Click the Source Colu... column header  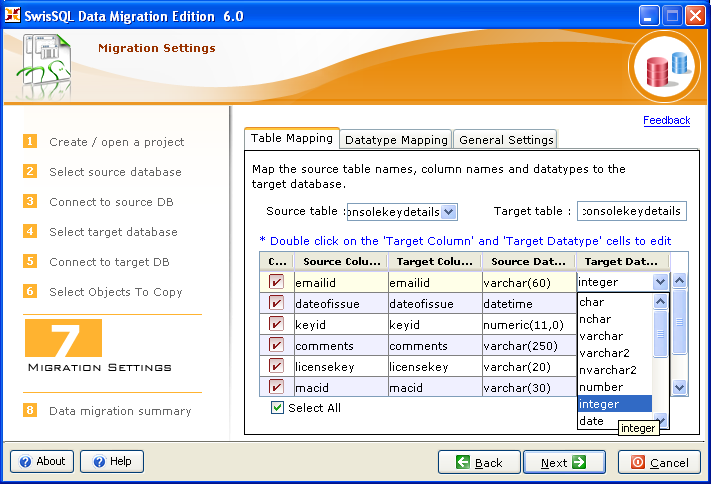(x=341, y=261)
